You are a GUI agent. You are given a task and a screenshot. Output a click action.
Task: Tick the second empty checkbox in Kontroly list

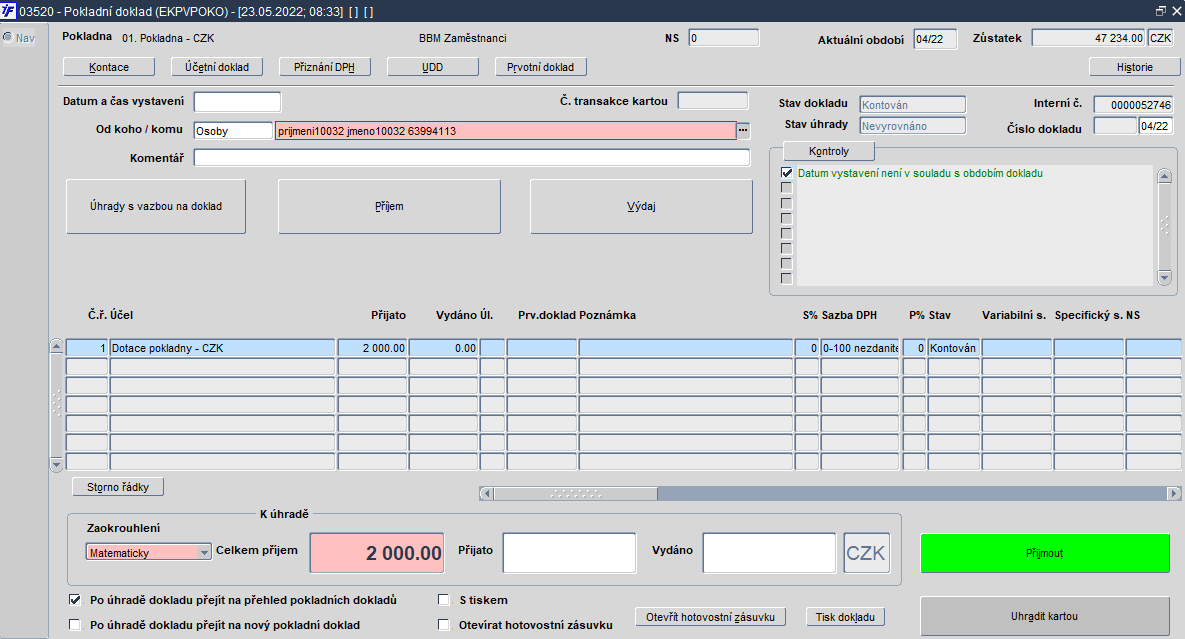(787, 203)
